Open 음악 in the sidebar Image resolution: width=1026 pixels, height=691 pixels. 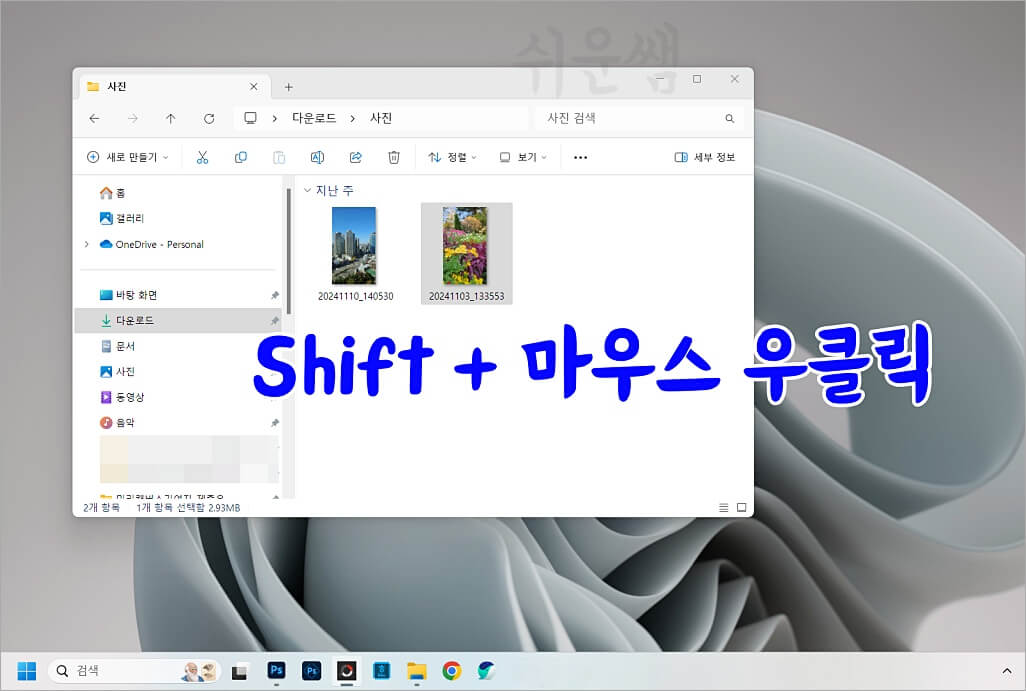(118, 423)
